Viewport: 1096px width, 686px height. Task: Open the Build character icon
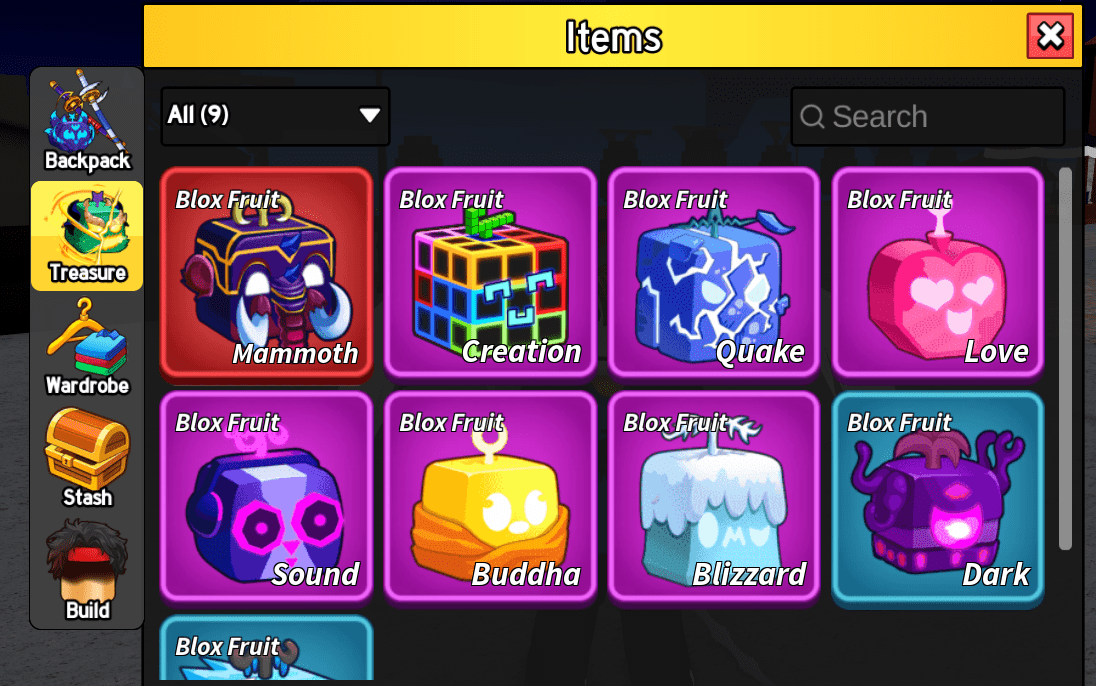87,571
